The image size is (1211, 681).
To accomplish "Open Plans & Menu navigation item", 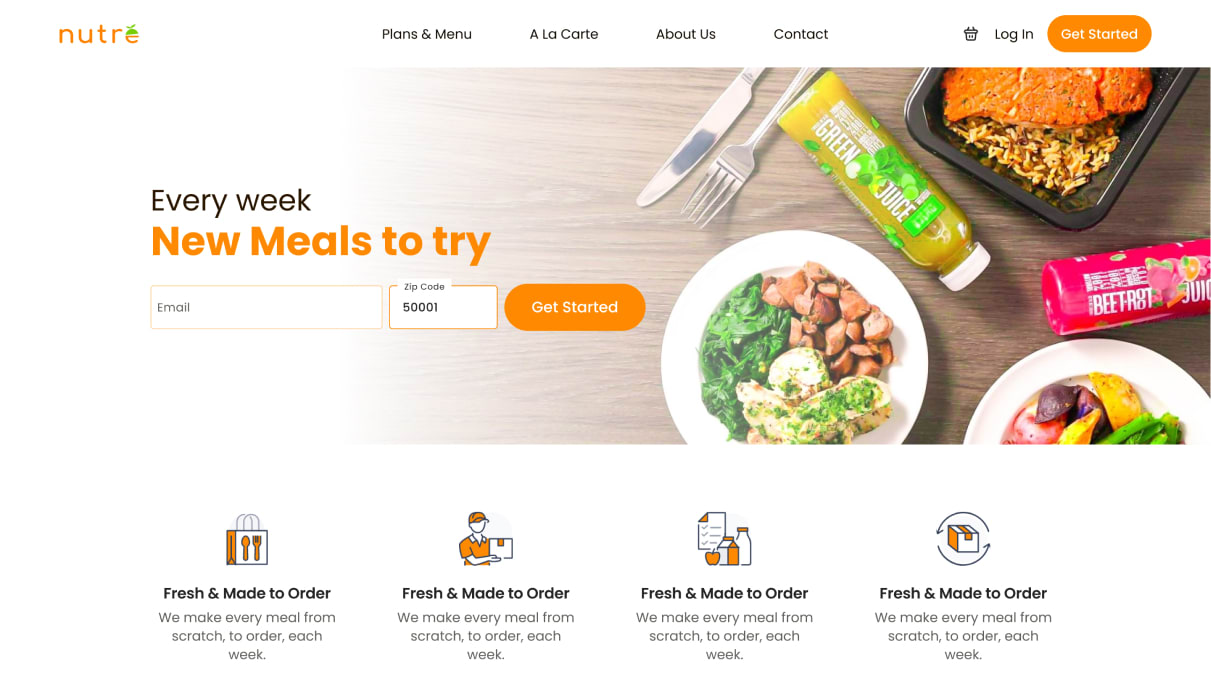I will (x=427, y=34).
